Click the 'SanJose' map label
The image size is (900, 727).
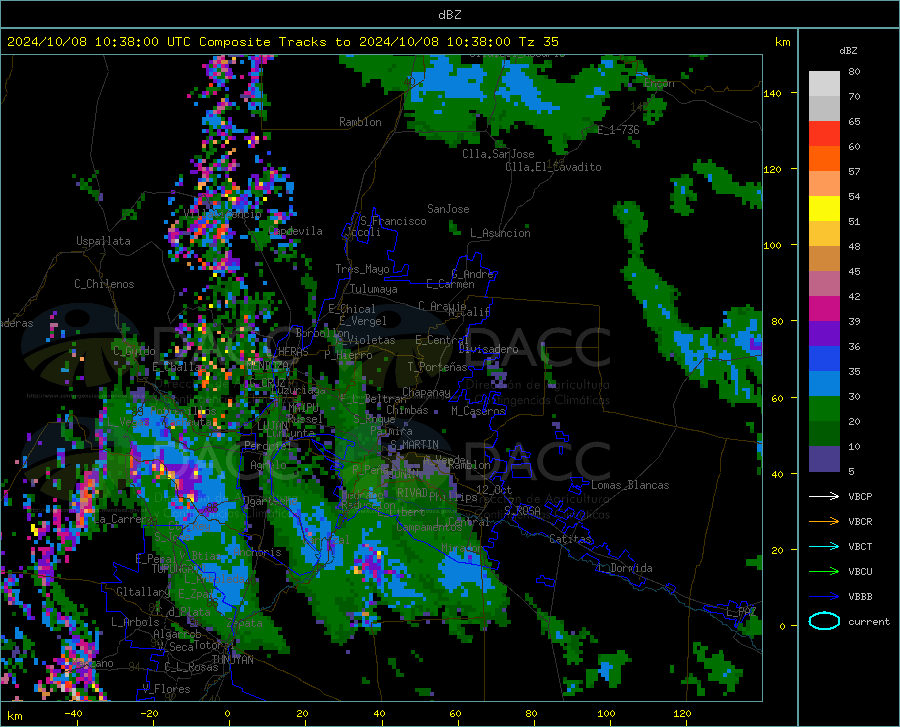448,209
